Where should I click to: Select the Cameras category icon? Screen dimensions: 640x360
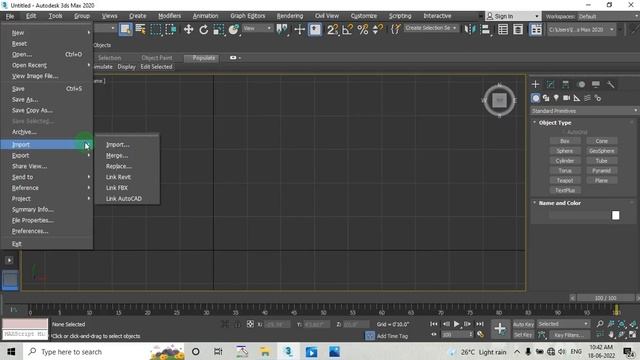point(567,98)
